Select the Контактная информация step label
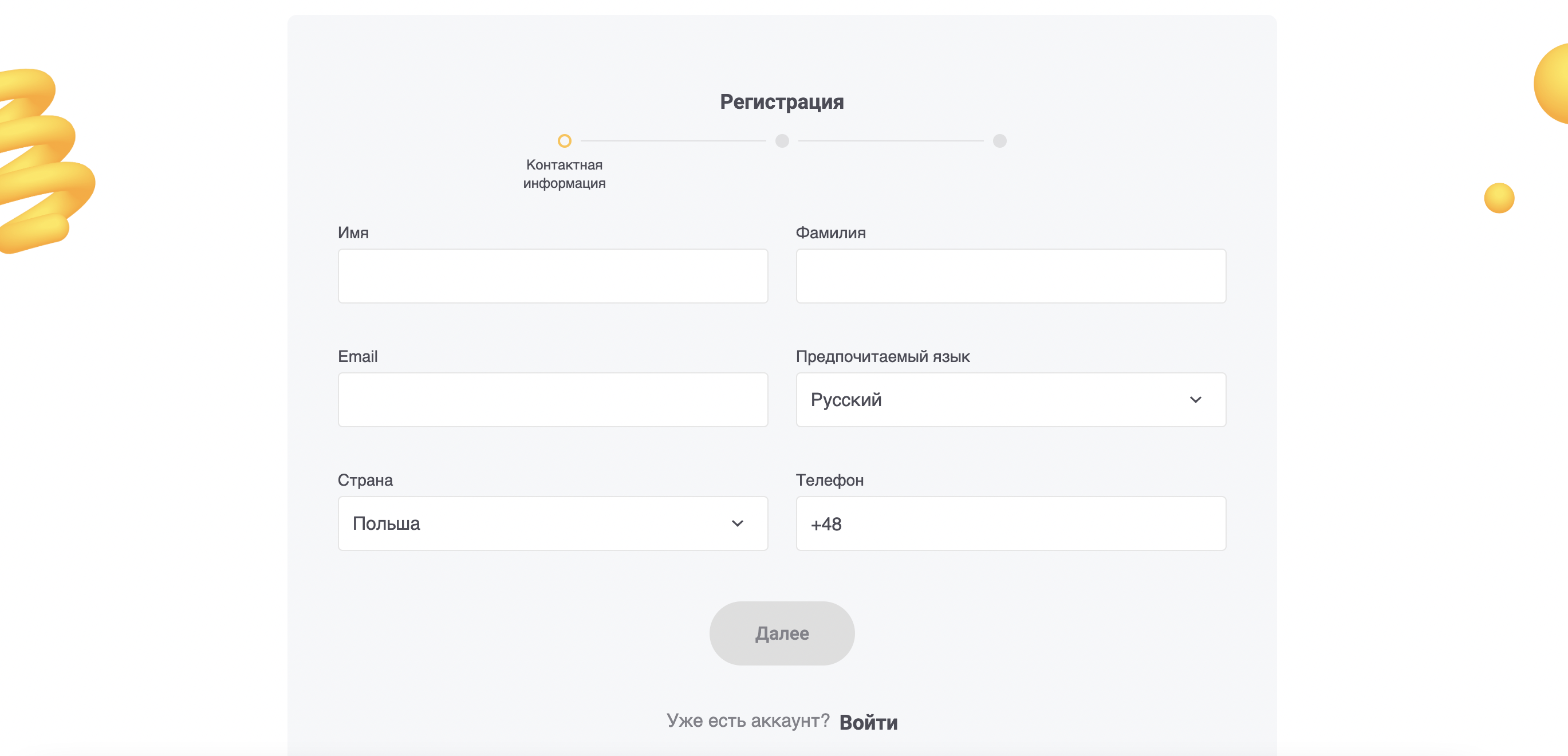The width and height of the screenshot is (1568, 756). pos(564,174)
